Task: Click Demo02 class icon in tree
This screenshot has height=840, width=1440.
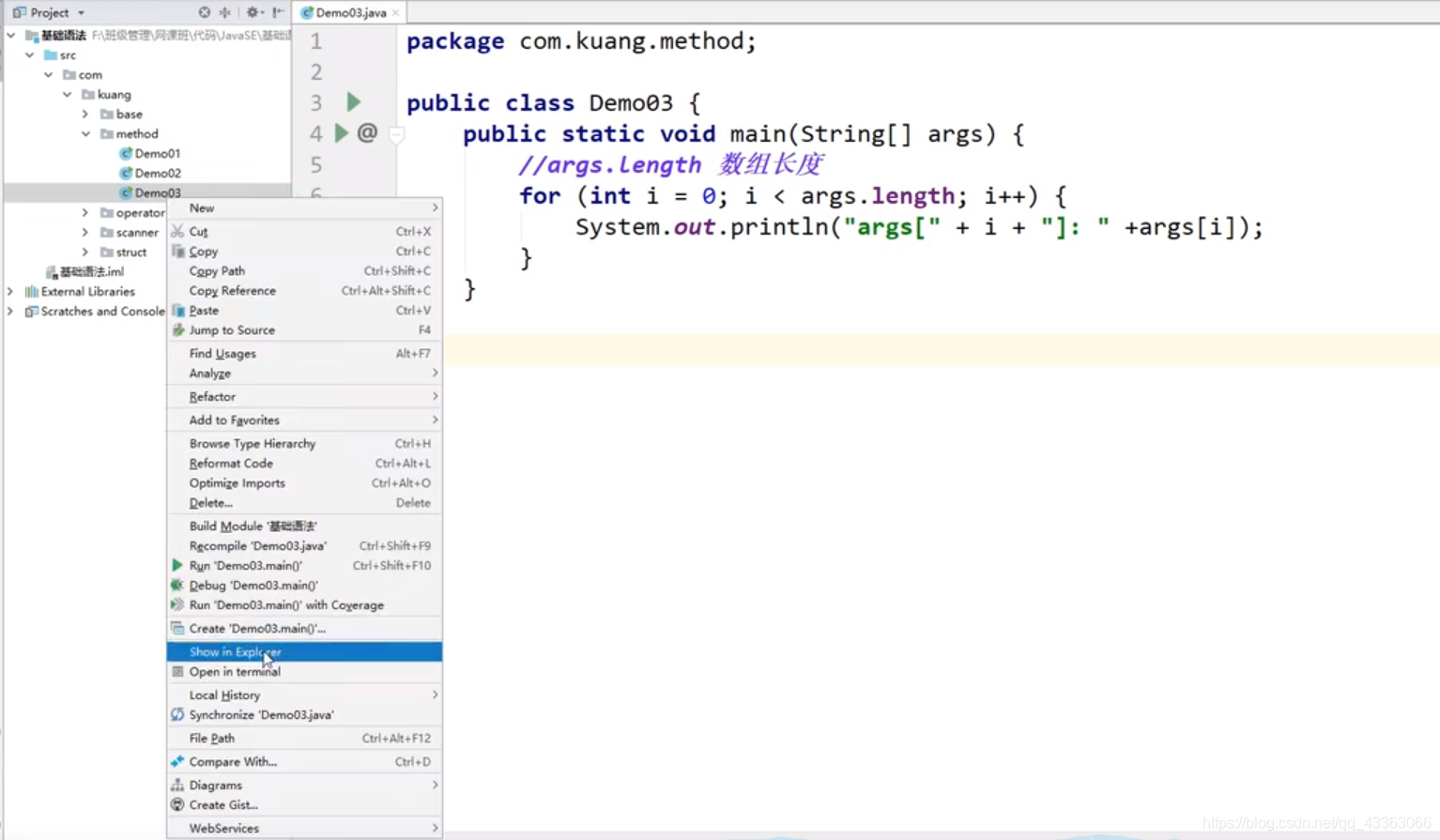Action: (126, 173)
